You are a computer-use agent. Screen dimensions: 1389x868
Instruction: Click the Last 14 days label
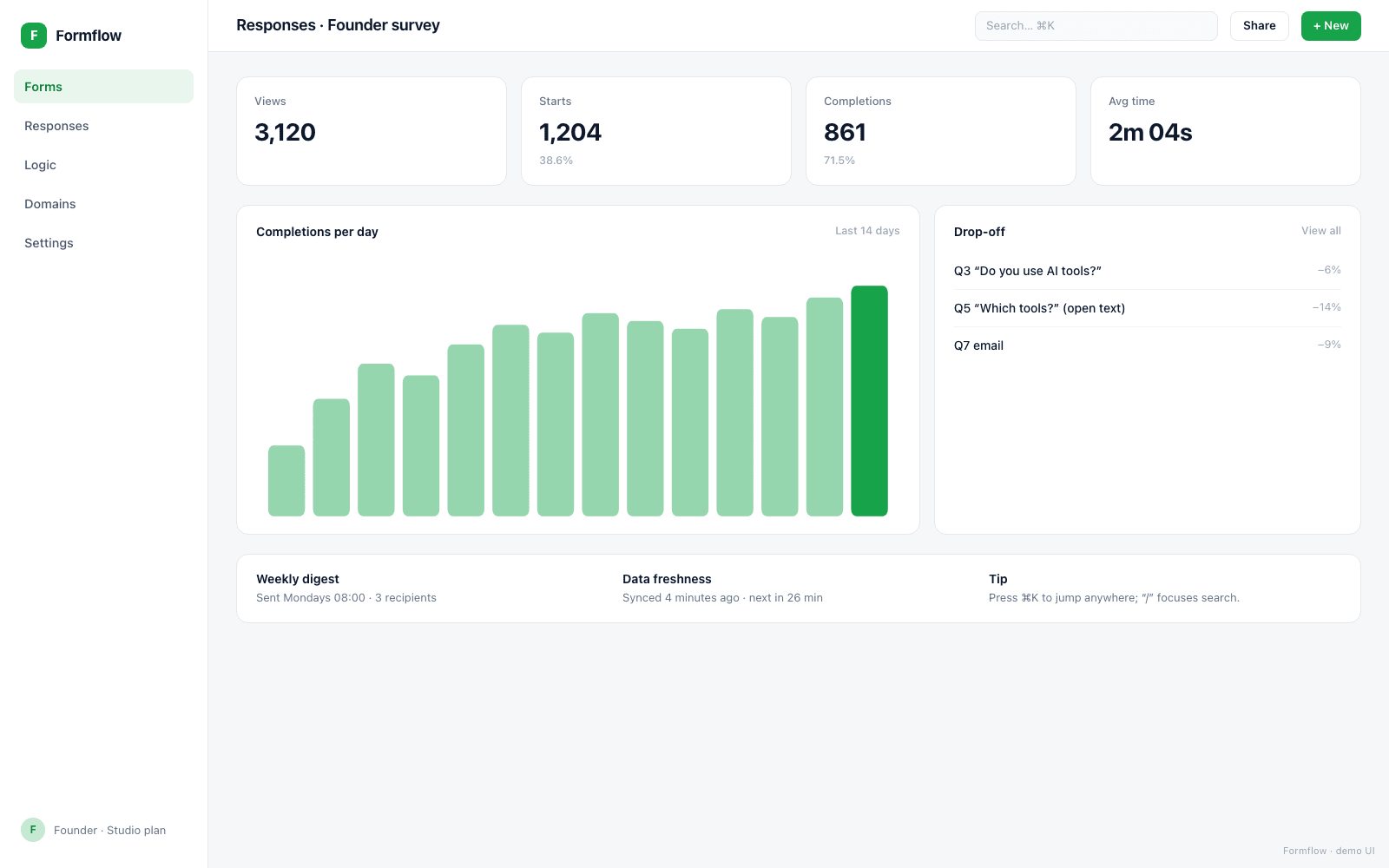[867, 231]
